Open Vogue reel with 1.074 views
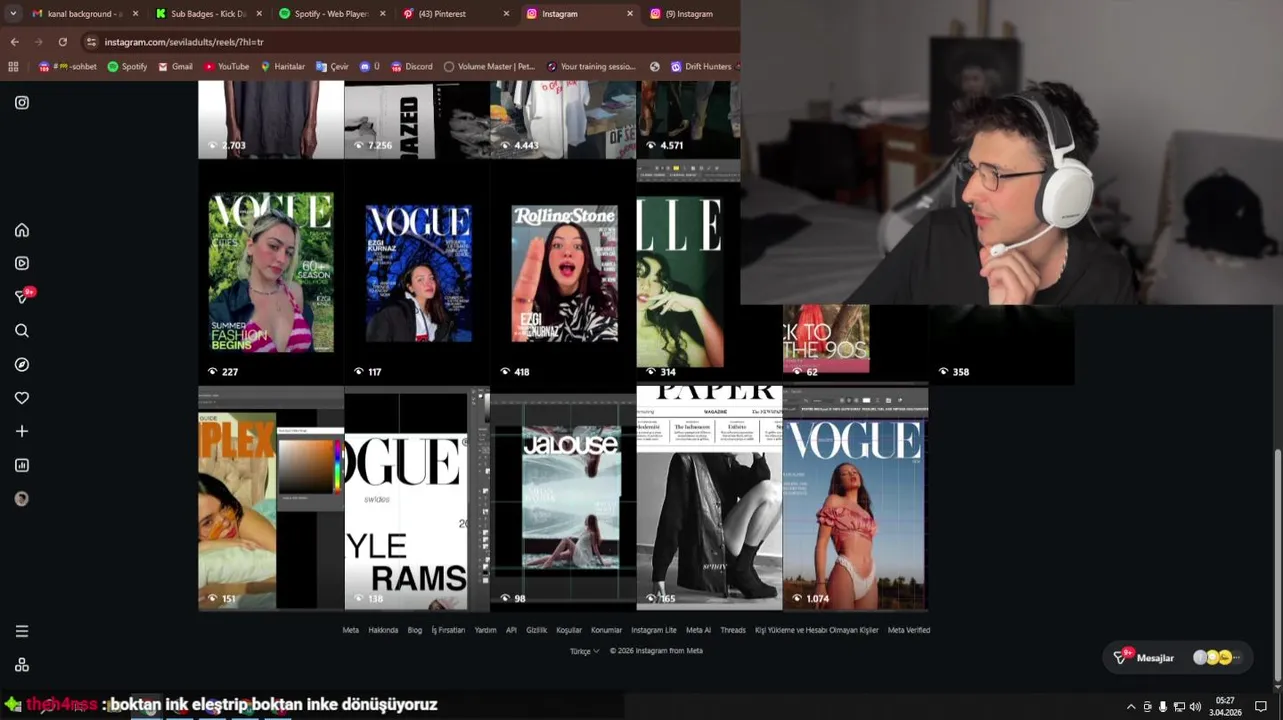Viewport: 1283px width, 720px height. [x=855, y=498]
